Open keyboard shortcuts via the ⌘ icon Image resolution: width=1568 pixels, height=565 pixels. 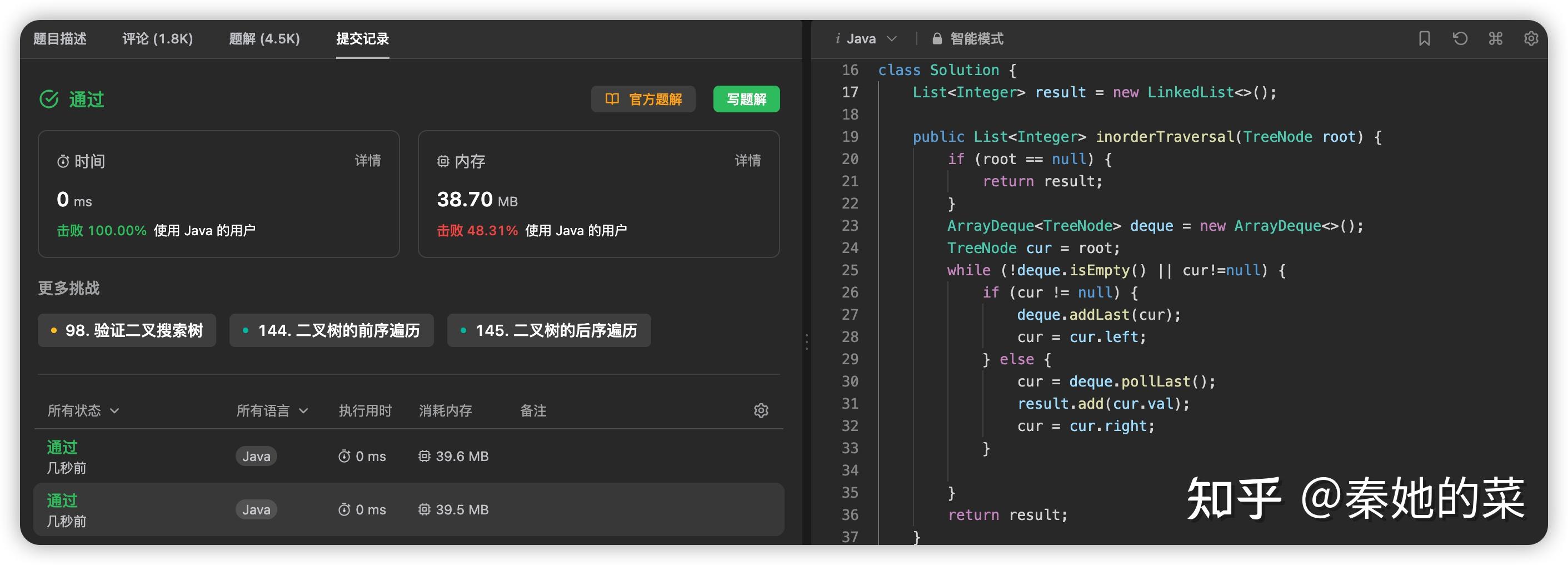pos(1496,38)
